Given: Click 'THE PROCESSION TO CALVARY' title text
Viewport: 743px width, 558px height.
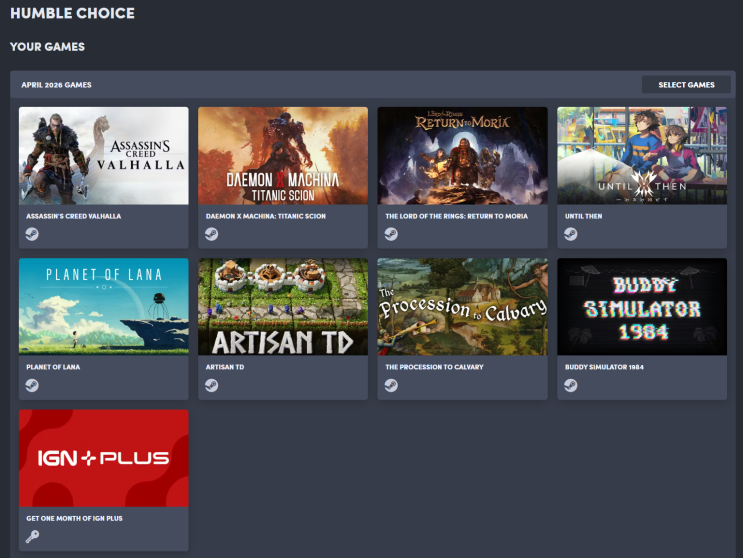Looking at the screenshot, I should [434, 367].
